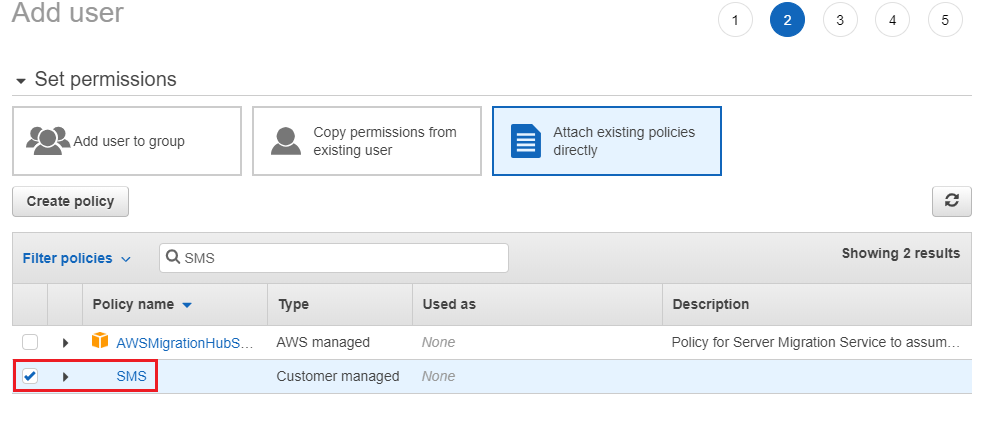Screen dimensions: 997x432
Task: Click the orange AWS managed policy cube icon
Action: [x=99, y=342]
